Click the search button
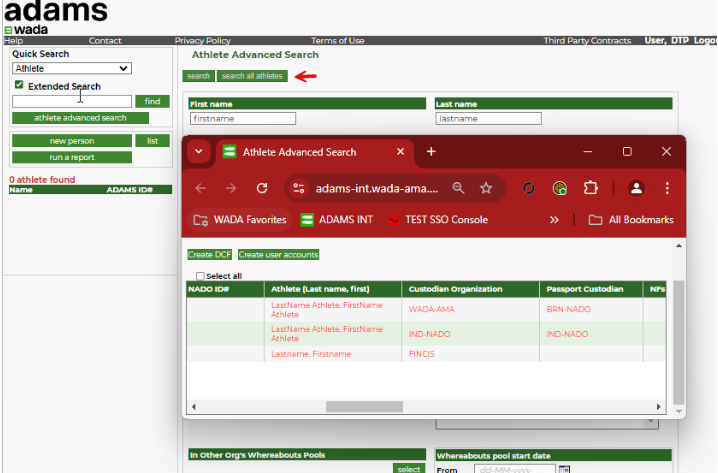 [198, 76]
